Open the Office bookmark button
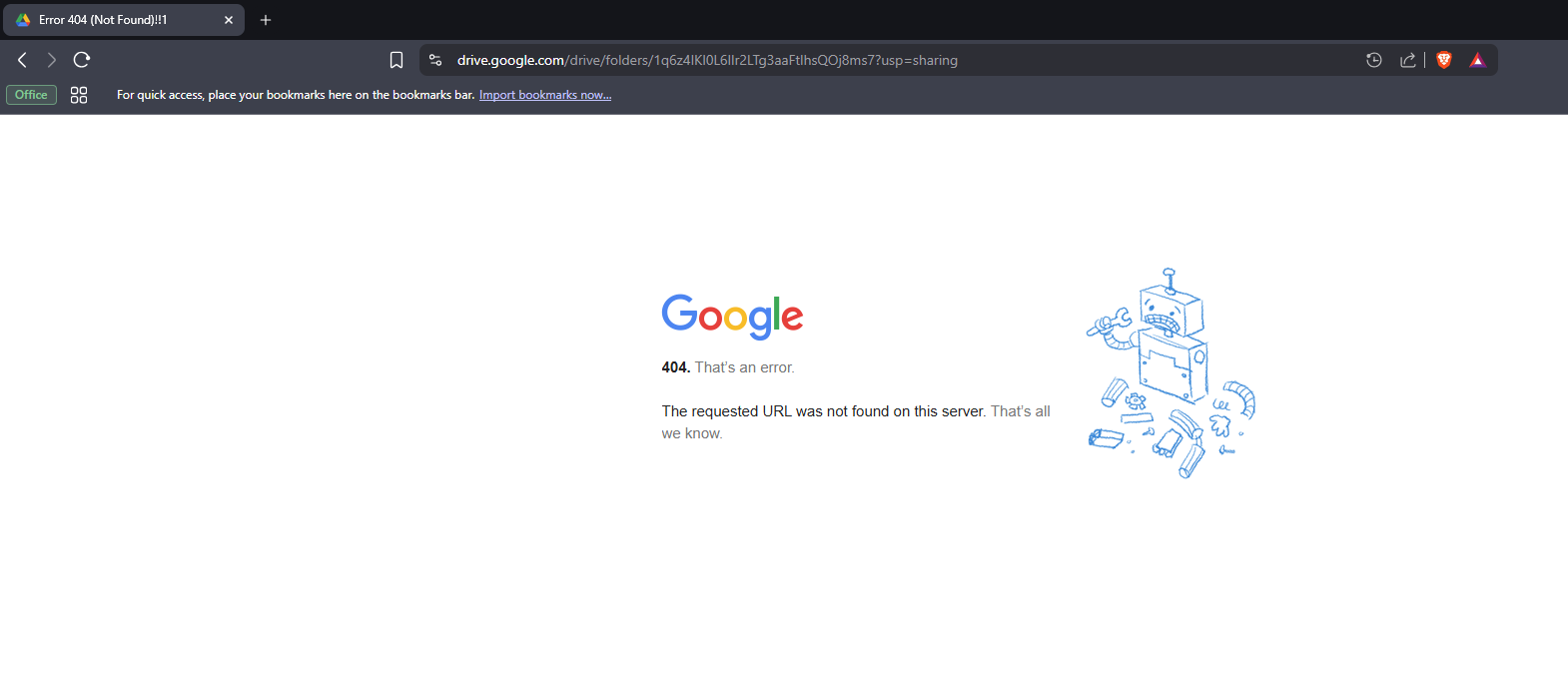Viewport: 1568px width, 692px height. pos(31,95)
